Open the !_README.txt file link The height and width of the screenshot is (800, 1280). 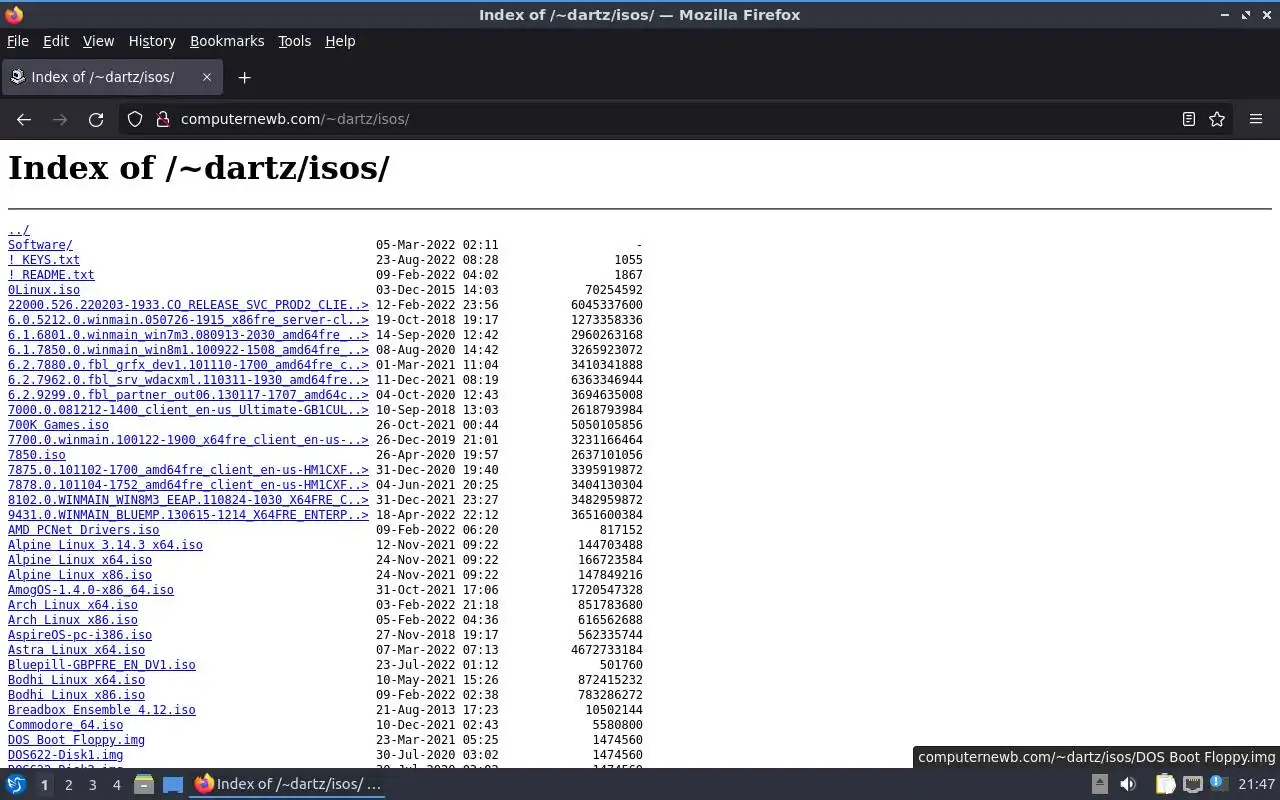pyautogui.click(x=51, y=275)
